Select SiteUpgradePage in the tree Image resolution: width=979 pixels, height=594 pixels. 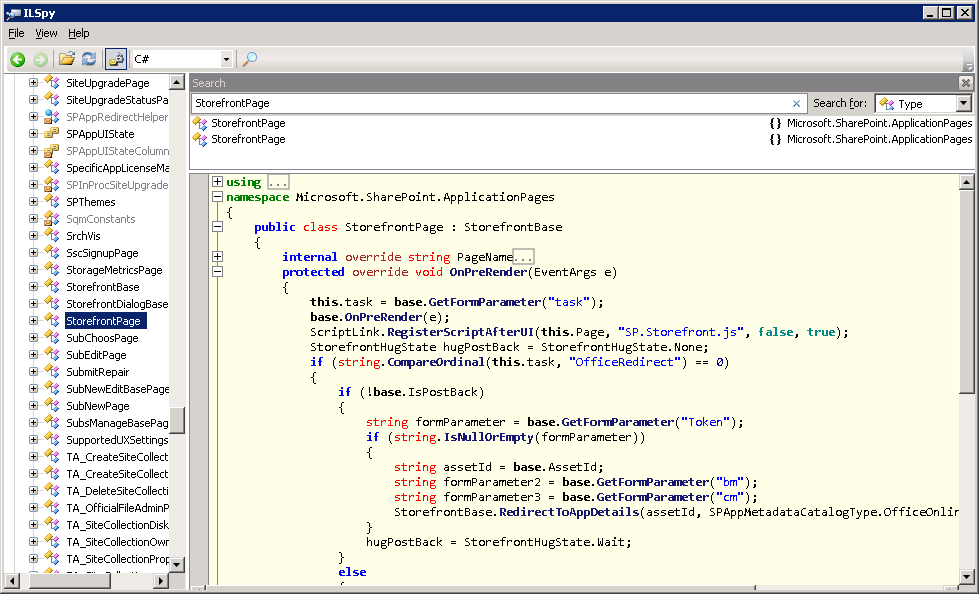coord(107,83)
